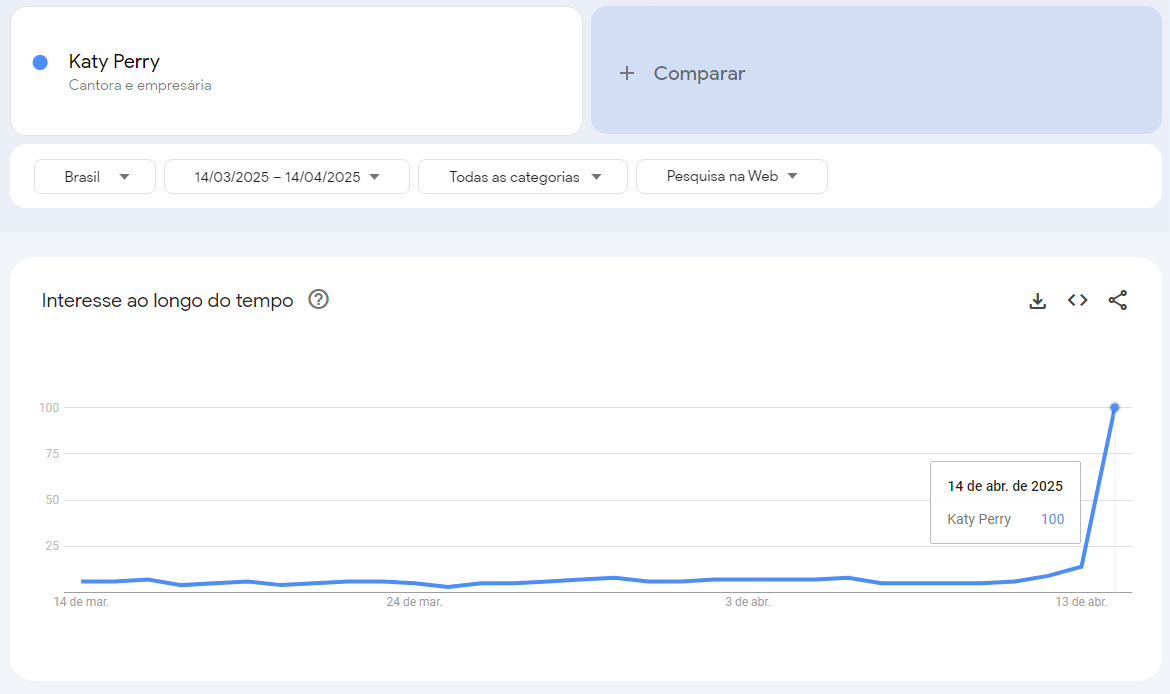This screenshot has height=694, width=1170.
Task: Click the y-axis label 25
Action: pos(51,546)
